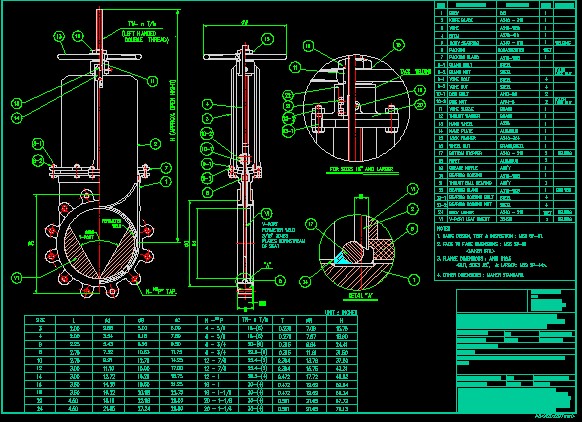Click size "24" in the dimension table
The width and height of the screenshot is (582, 422).
pos(40,409)
